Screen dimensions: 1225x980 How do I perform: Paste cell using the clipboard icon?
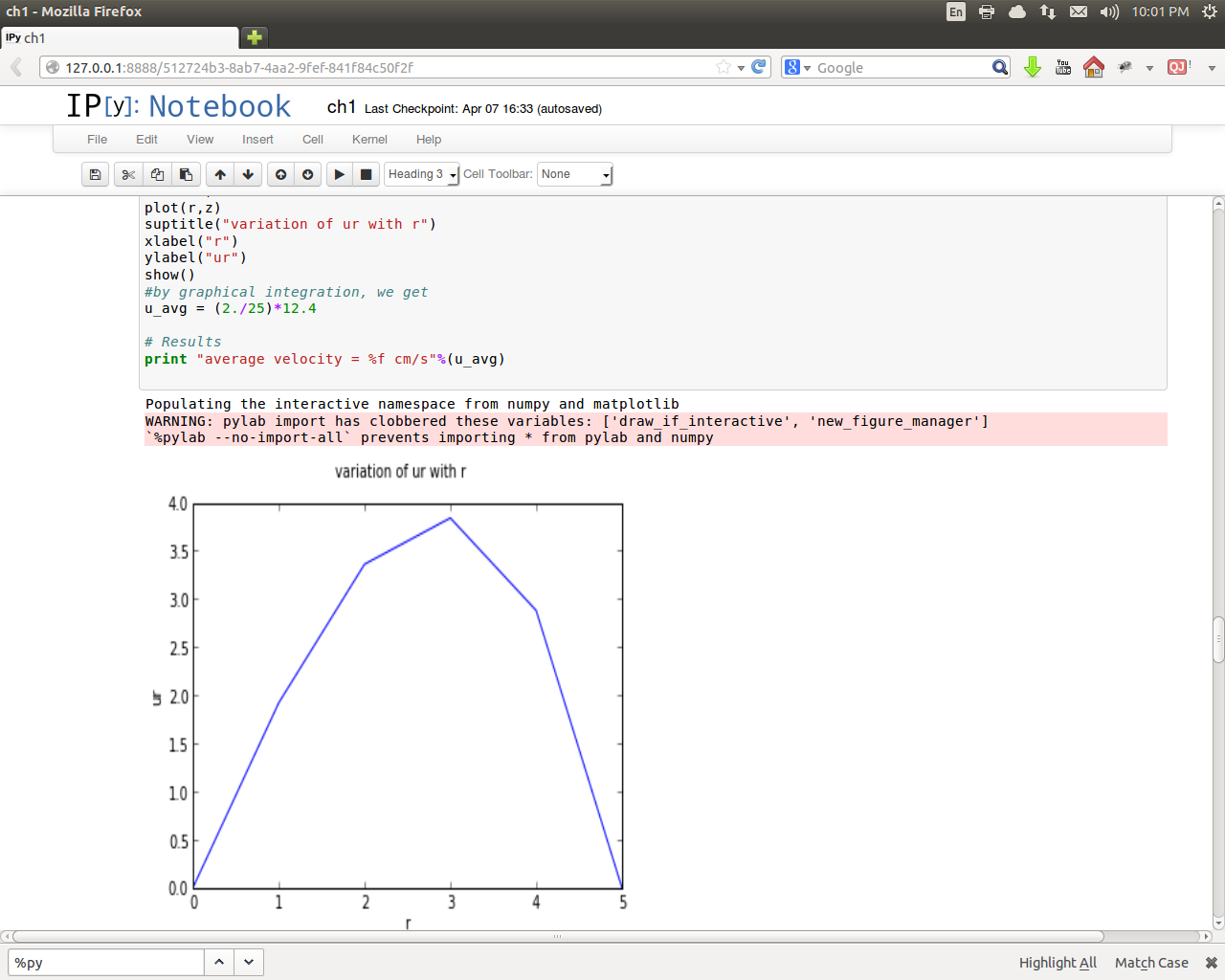(187, 174)
